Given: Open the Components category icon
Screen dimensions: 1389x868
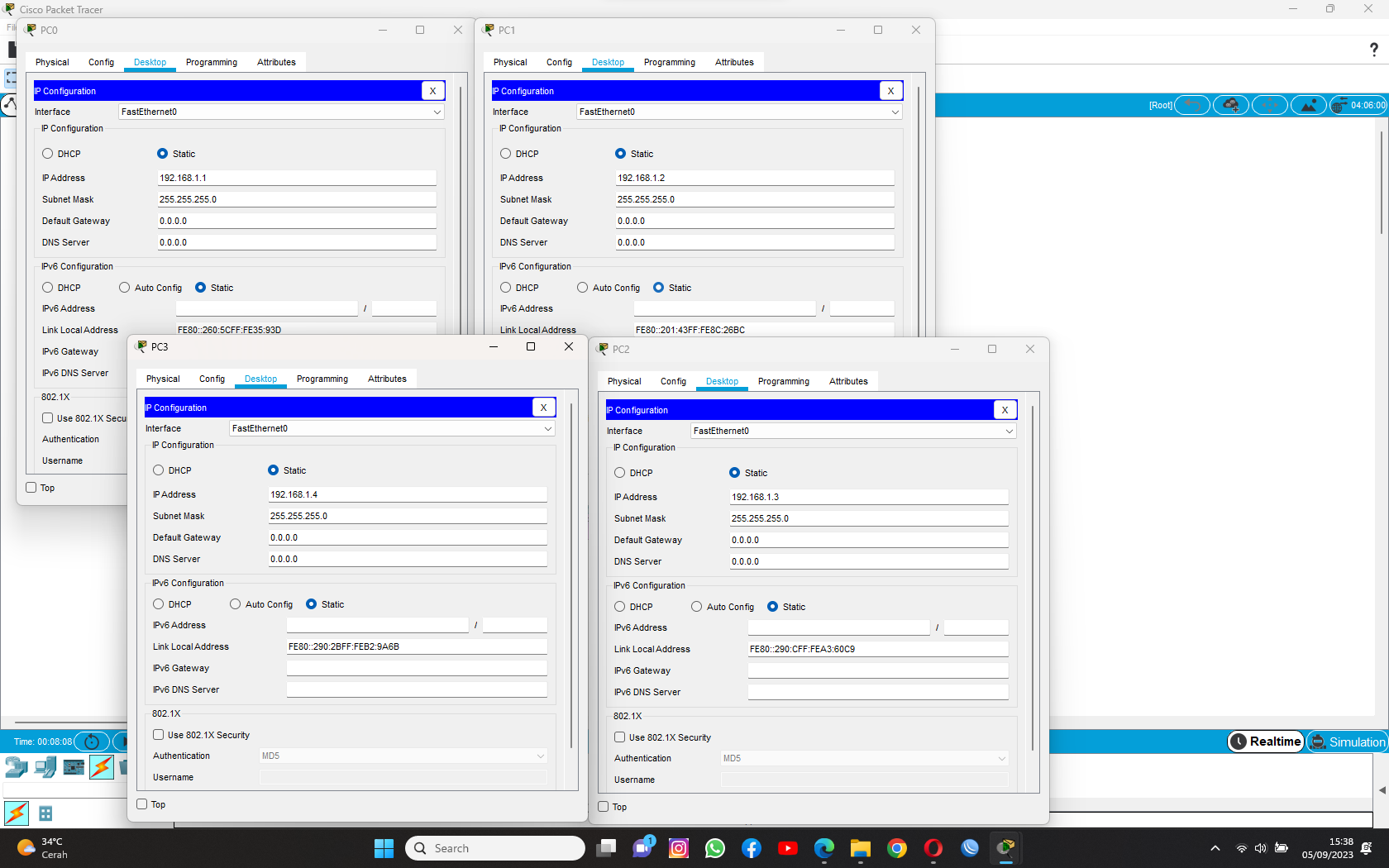Looking at the screenshot, I should [74, 767].
